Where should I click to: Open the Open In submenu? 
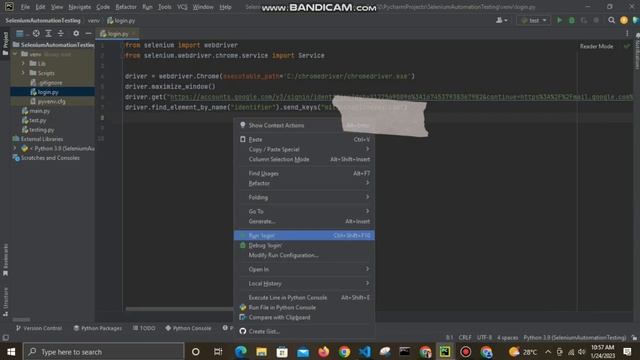coord(304,269)
